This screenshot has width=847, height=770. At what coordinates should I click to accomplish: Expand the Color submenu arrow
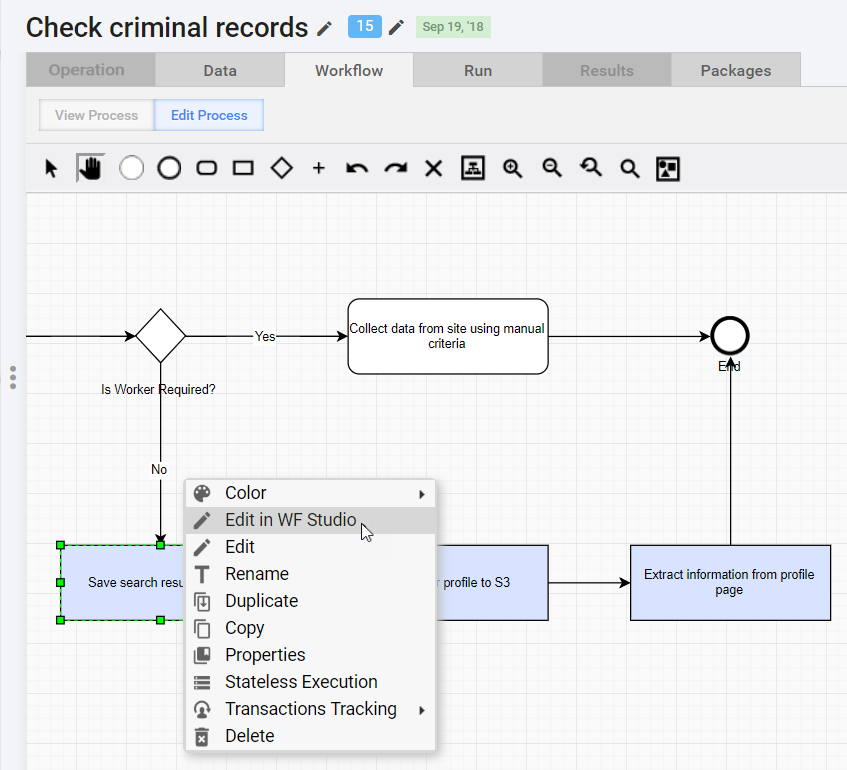coord(422,494)
